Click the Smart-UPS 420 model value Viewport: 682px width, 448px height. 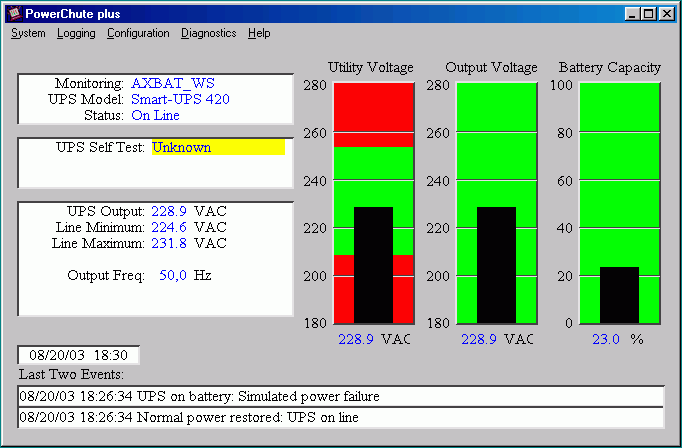[x=180, y=99]
